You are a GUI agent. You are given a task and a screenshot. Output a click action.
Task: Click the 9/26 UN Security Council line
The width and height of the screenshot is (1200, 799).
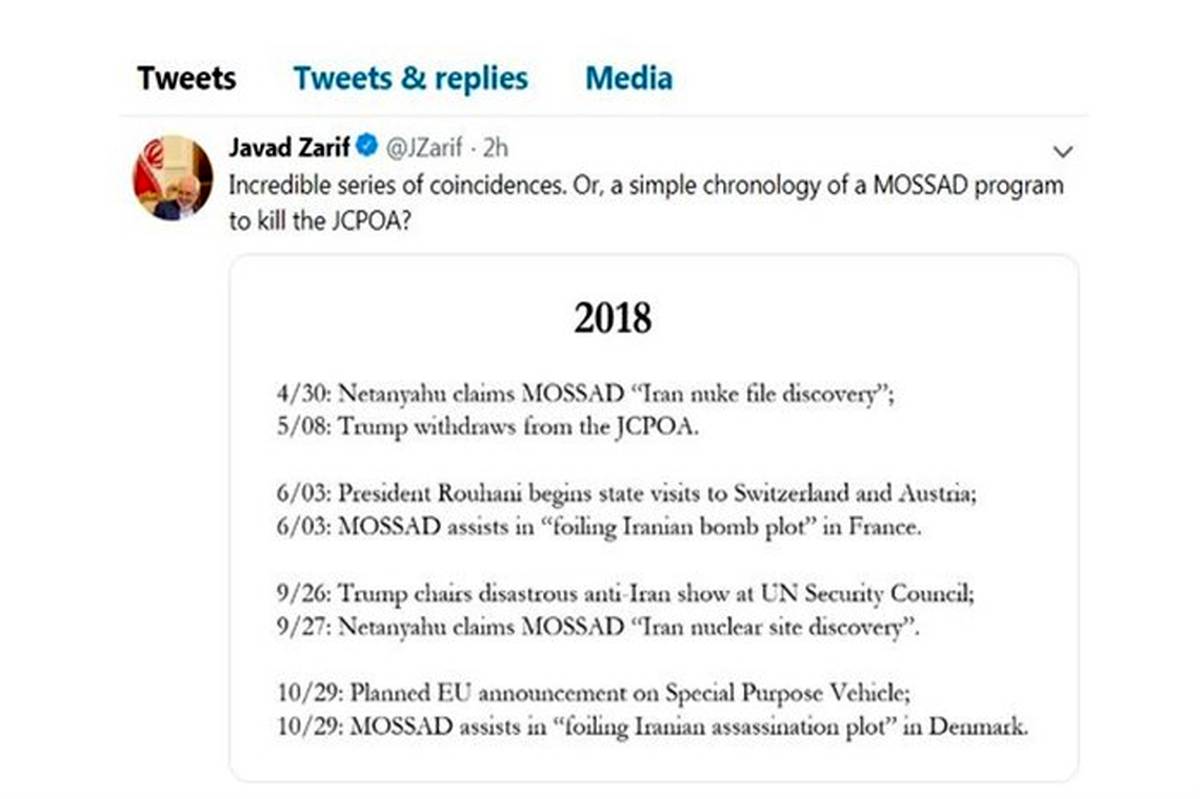click(x=625, y=594)
